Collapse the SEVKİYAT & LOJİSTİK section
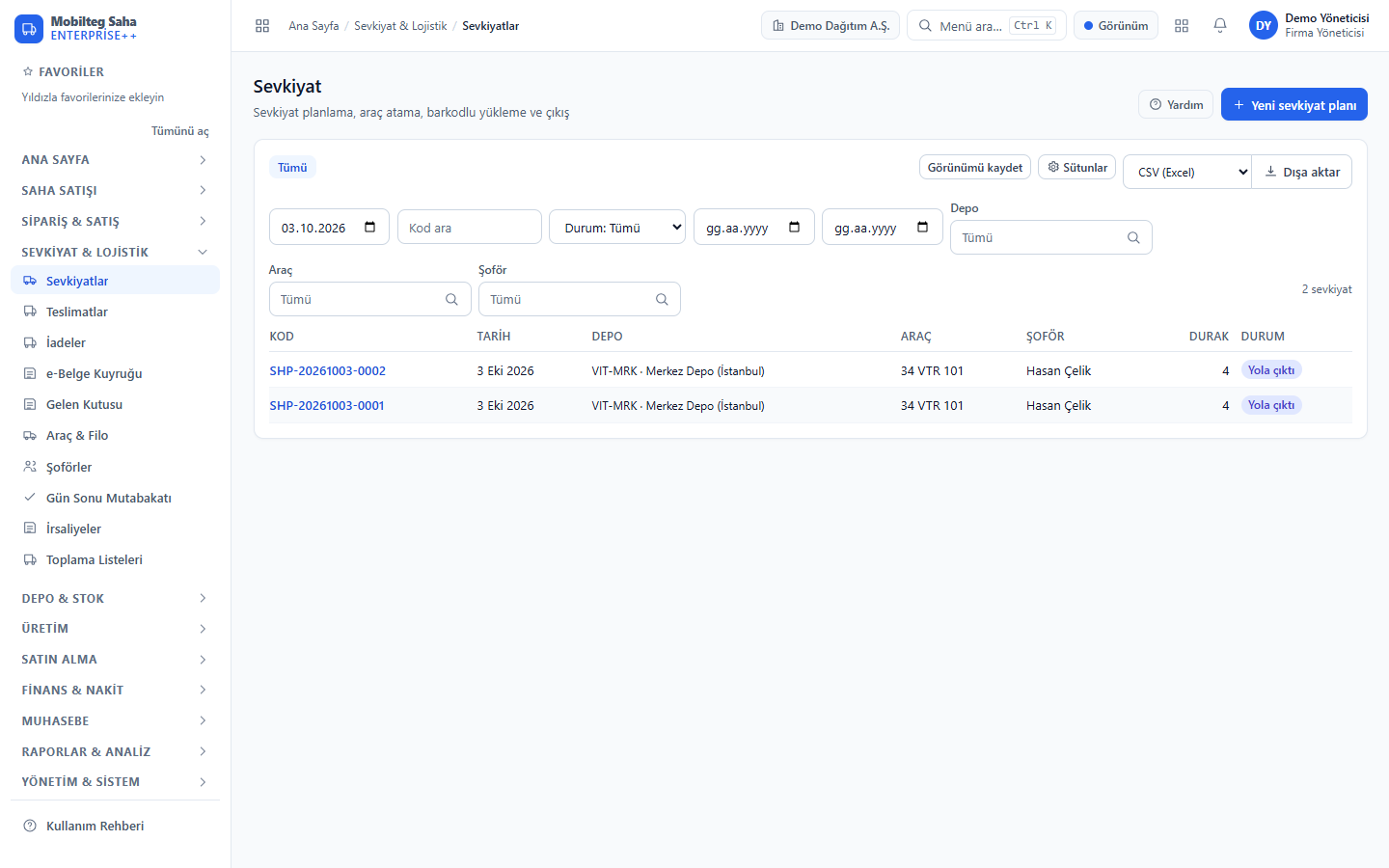 pos(115,252)
